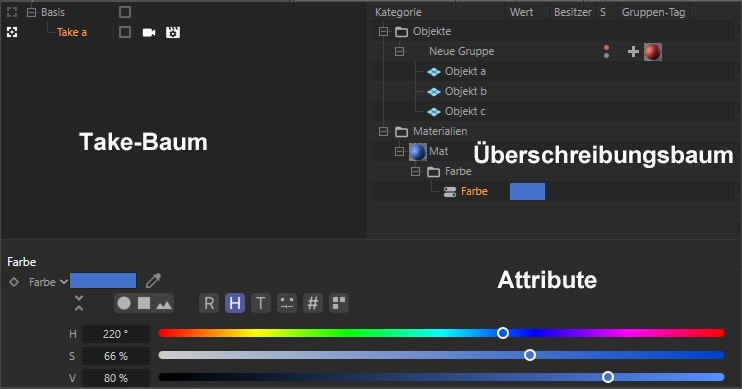Collapse the Neue Gruppe node
Viewport: 742px width, 389px height.
pyautogui.click(x=399, y=51)
